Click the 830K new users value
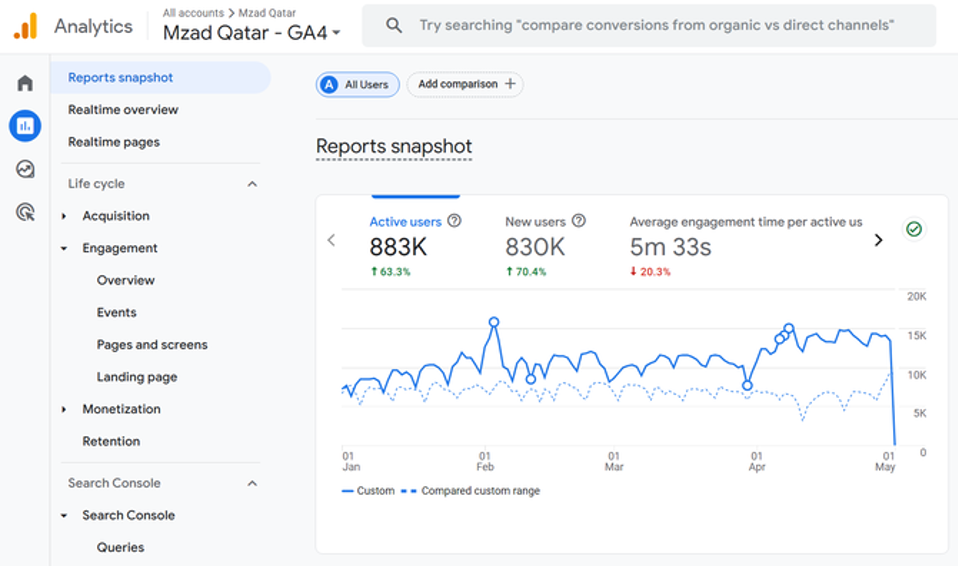Viewport: 958px width, 566px height. 535,248
